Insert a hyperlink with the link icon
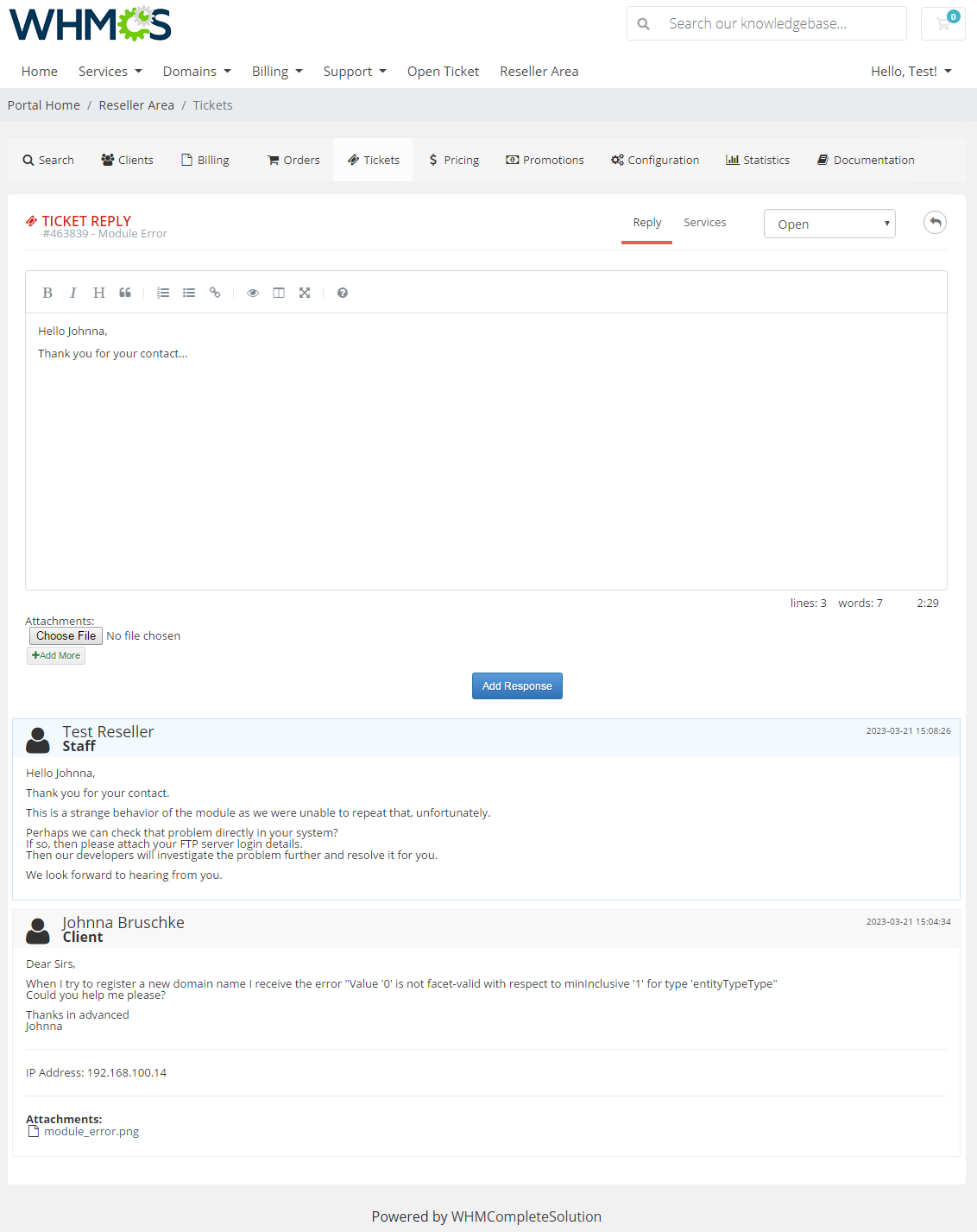The image size is (977, 1232). (215, 293)
